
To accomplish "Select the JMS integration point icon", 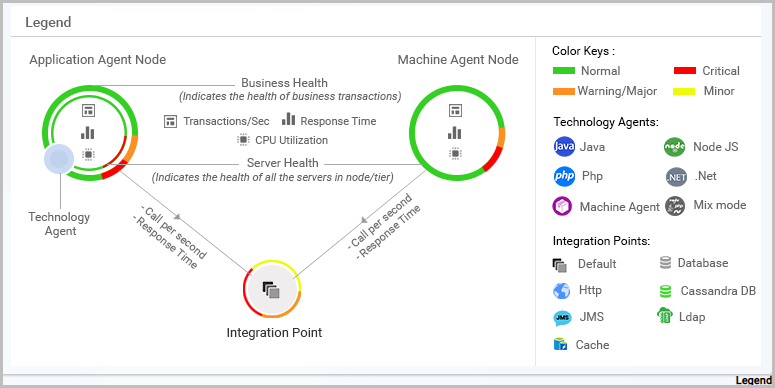I will pyautogui.click(x=562, y=318).
